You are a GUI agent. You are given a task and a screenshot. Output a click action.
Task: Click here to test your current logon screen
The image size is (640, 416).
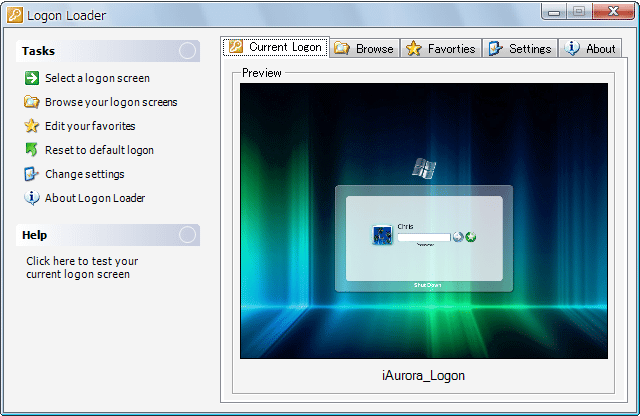82,267
